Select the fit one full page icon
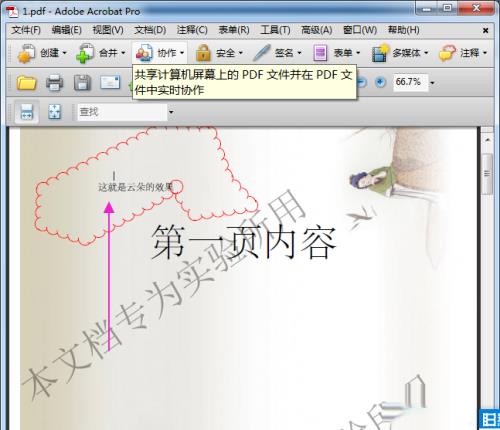This screenshot has width=500, height=430. pos(54,112)
